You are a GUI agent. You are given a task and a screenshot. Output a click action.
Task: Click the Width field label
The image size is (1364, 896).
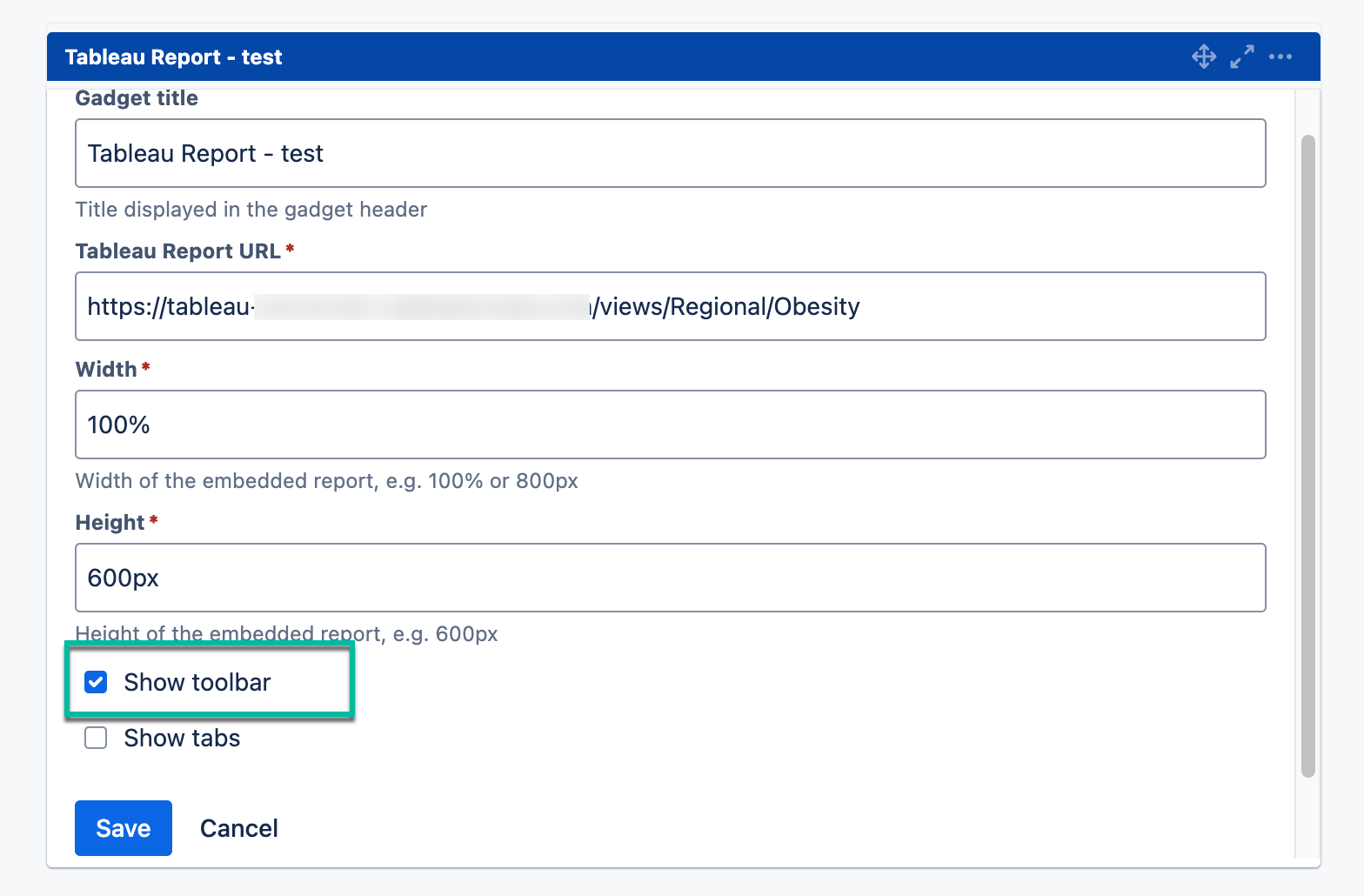coord(106,370)
